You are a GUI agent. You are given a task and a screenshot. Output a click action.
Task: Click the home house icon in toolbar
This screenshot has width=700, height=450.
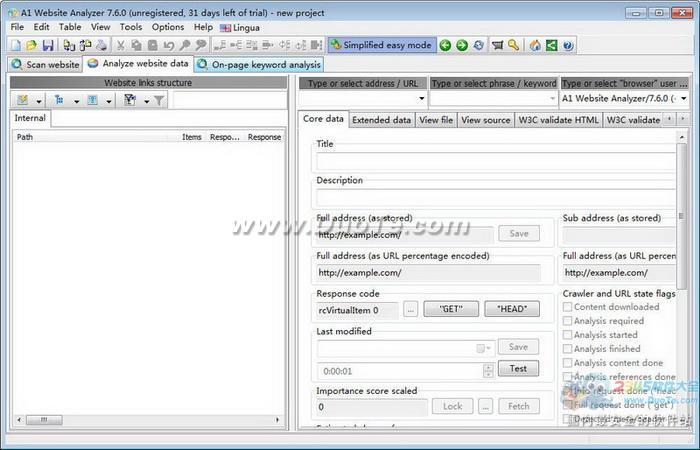535,45
